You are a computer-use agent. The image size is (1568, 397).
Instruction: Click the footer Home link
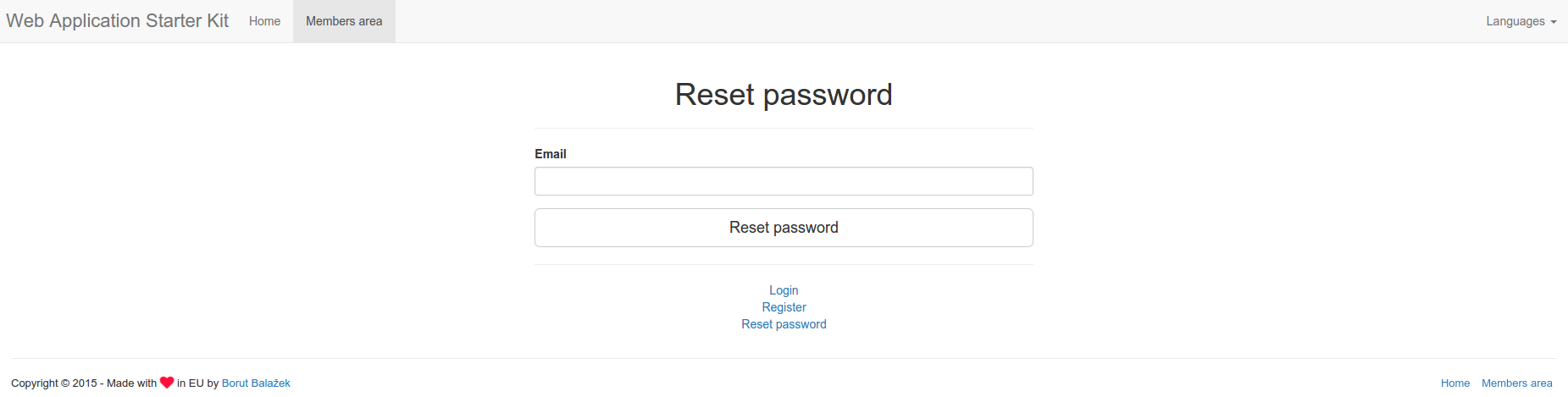pos(1455,383)
